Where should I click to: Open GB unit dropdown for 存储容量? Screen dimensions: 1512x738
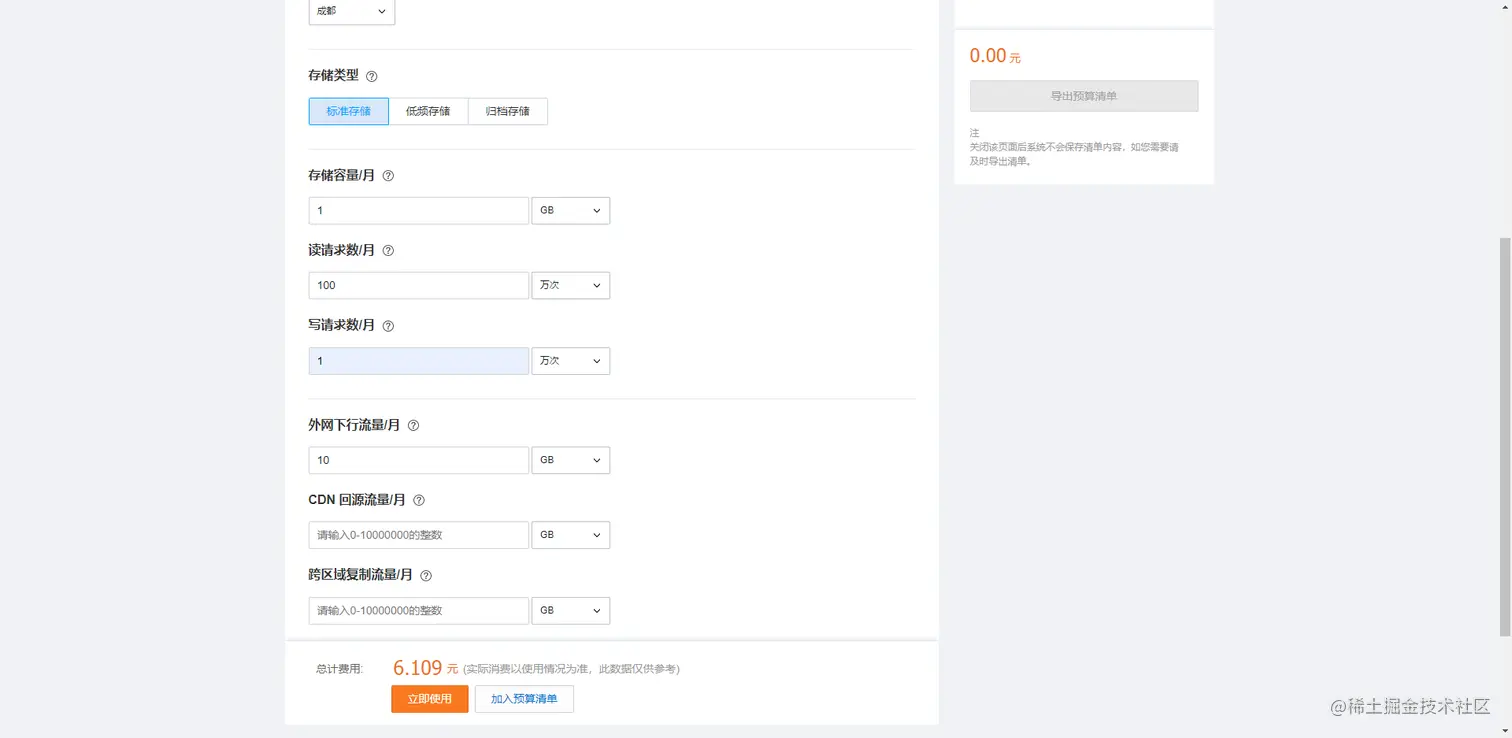(571, 211)
